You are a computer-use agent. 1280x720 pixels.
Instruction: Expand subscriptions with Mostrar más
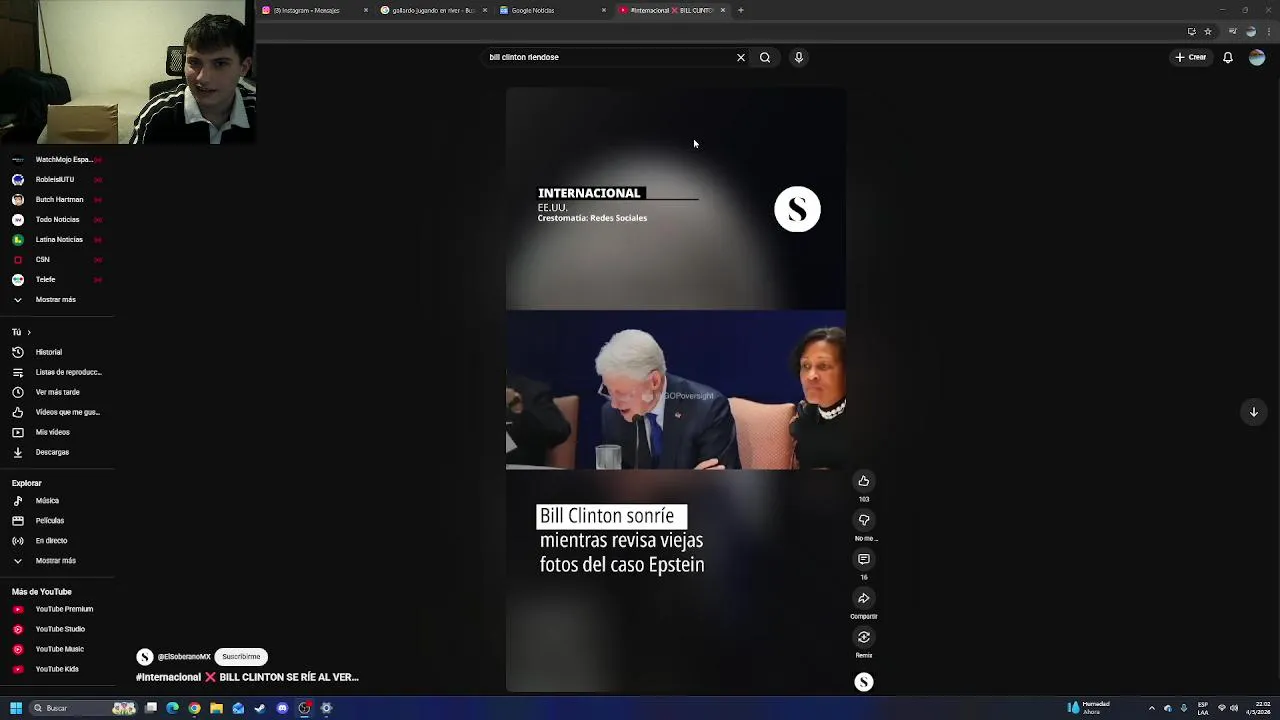click(56, 299)
